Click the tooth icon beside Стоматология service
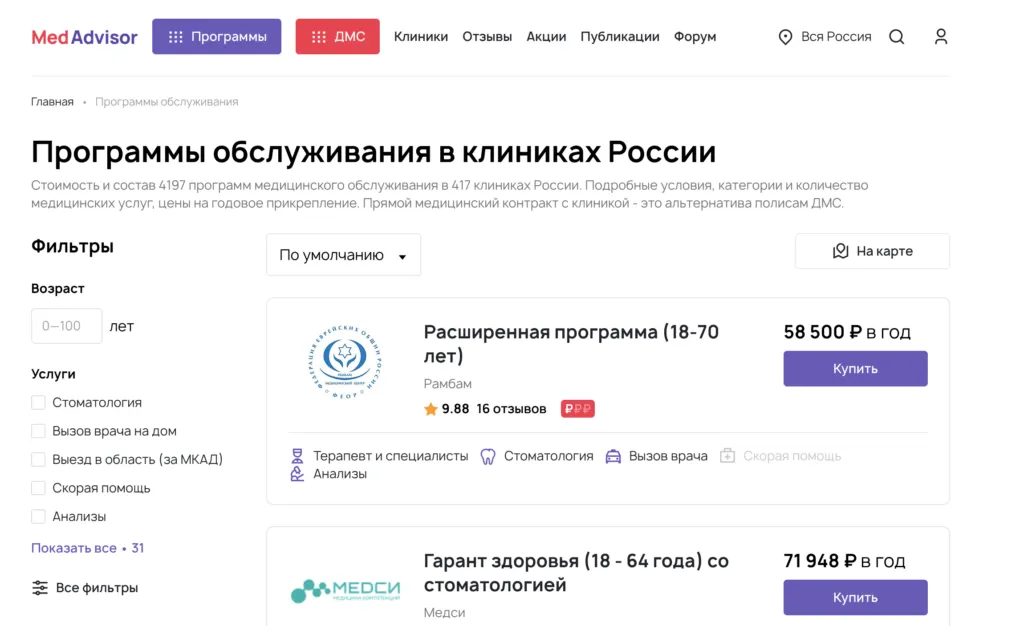 pyautogui.click(x=488, y=456)
